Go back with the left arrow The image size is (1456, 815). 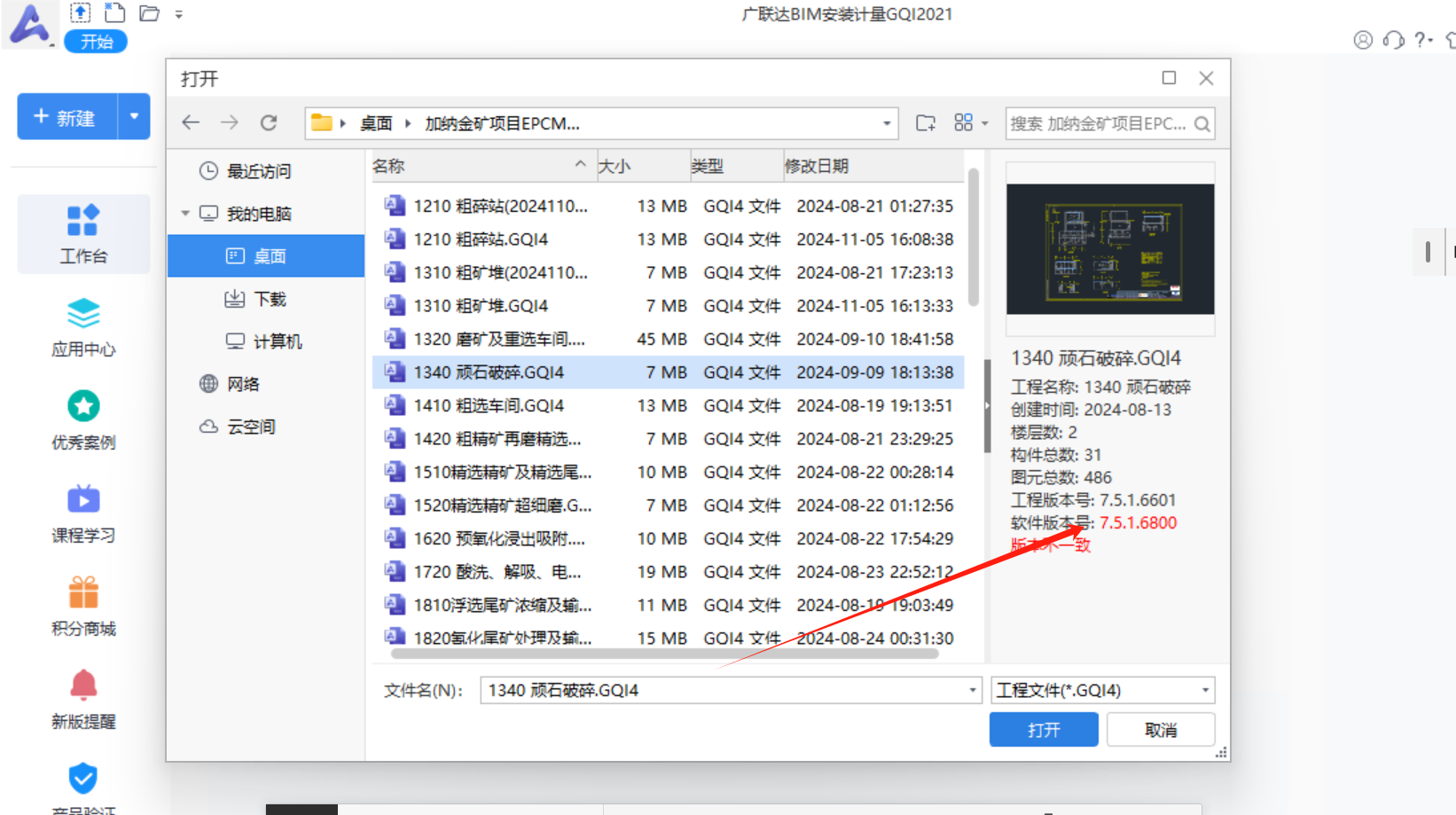point(191,122)
